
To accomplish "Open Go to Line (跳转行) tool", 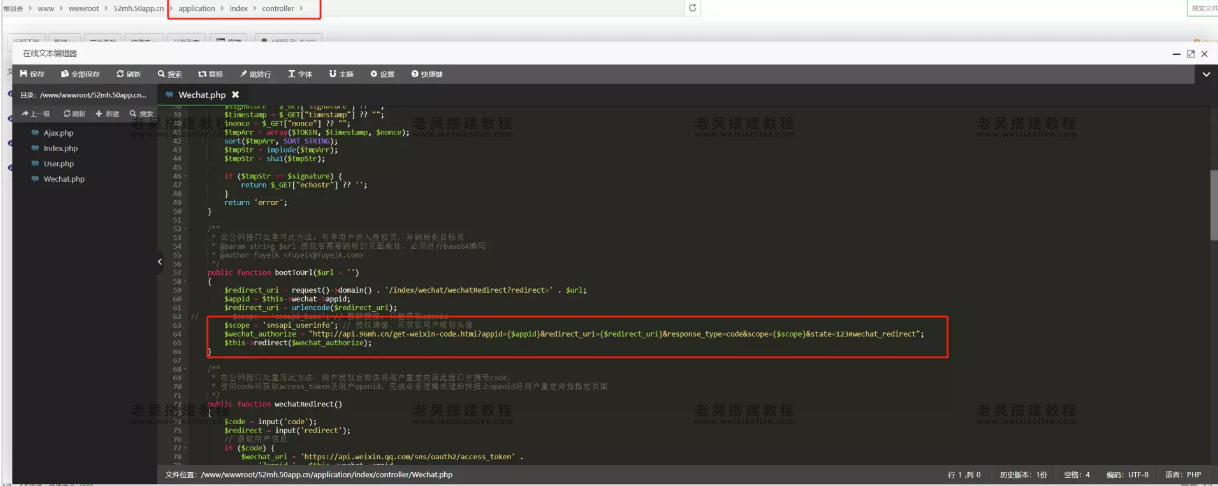I will click(x=255, y=74).
